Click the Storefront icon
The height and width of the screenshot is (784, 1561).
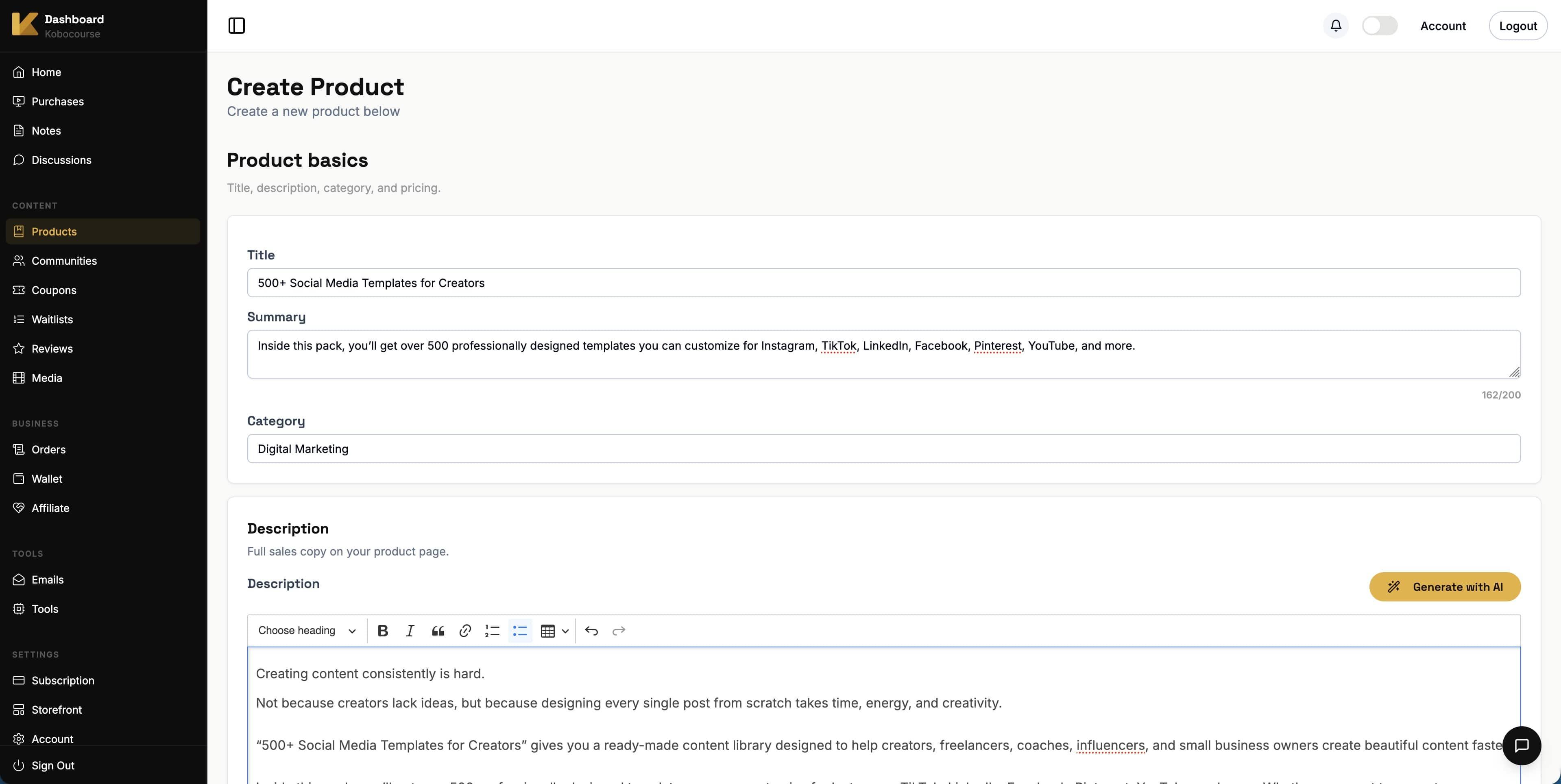(x=19, y=710)
